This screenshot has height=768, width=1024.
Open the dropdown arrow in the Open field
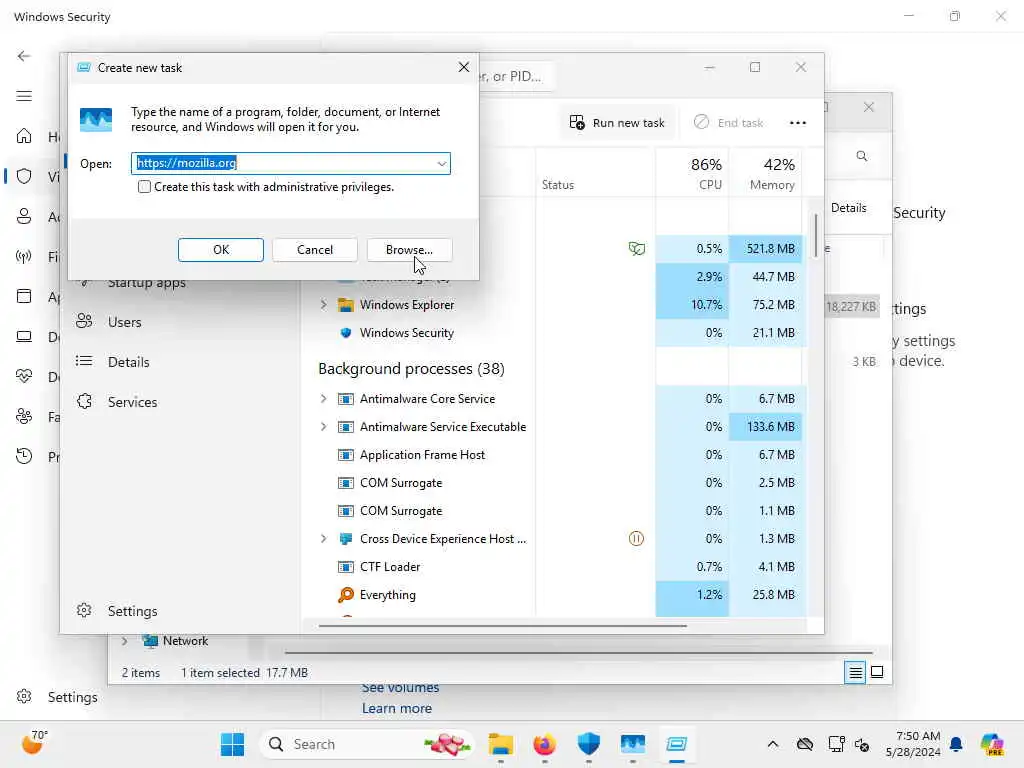(441, 163)
